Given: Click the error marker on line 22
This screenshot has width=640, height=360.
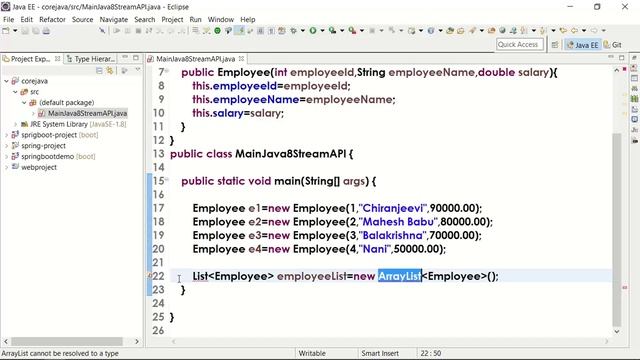Looking at the screenshot, I should [x=149, y=276].
